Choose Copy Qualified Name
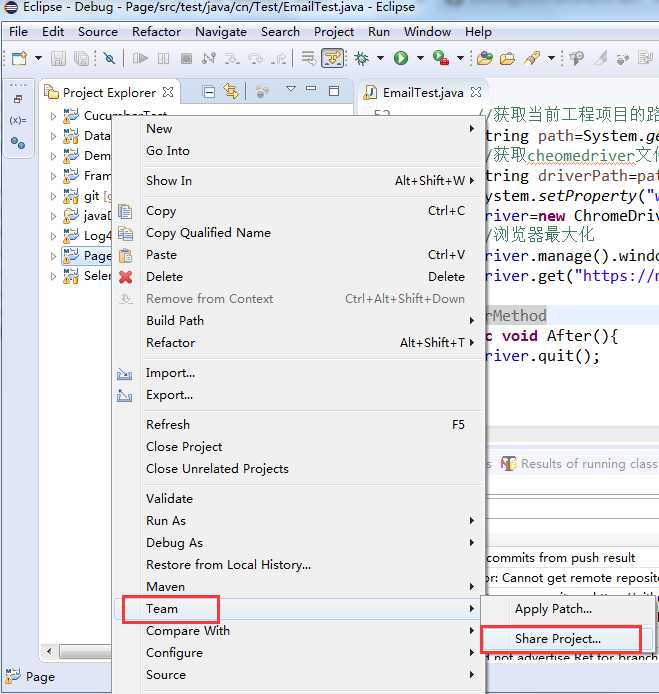 click(x=298, y=233)
